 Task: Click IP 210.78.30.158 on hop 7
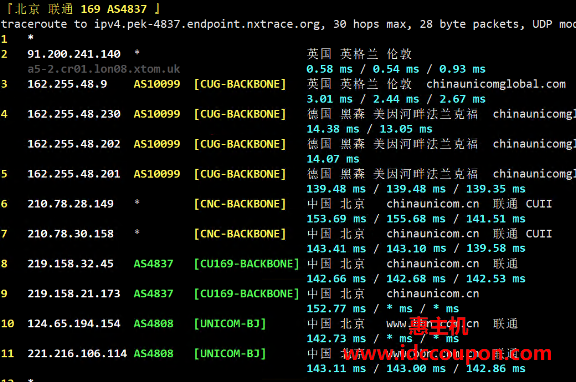pyautogui.click(x=71, y=234)
